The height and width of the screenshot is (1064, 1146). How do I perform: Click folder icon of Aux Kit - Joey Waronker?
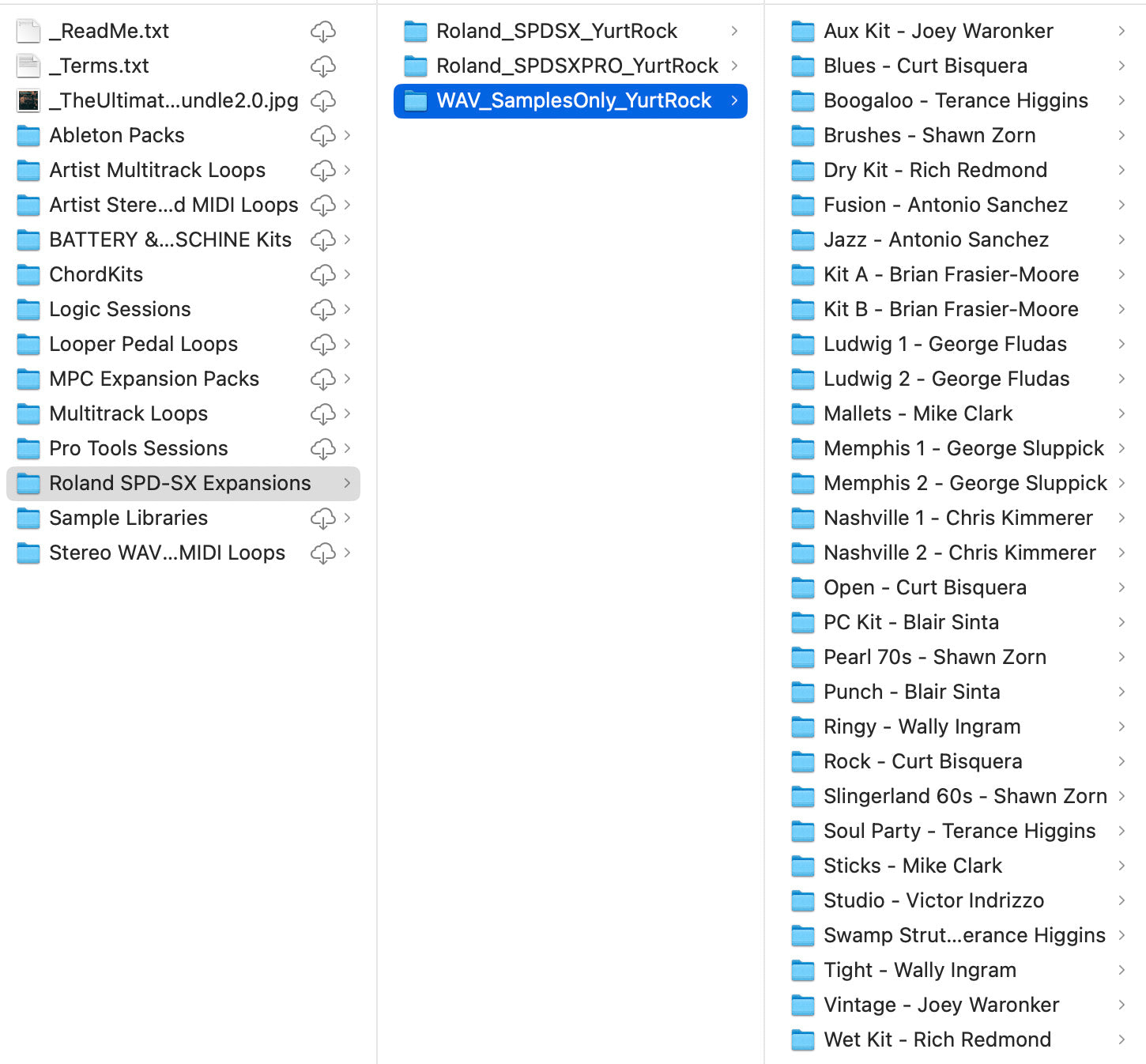[803, 31]
